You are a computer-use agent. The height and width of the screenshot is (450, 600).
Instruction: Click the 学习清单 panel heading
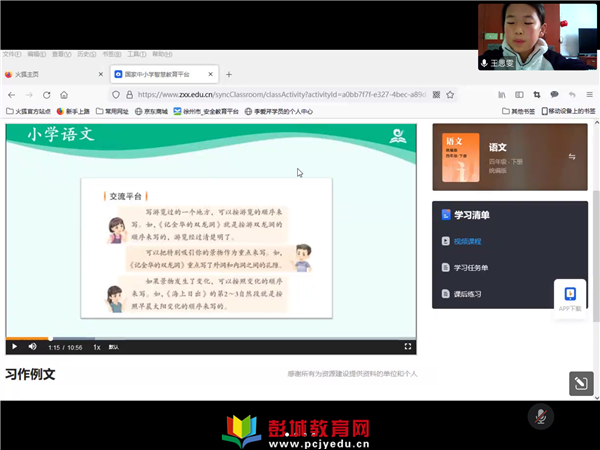[472, 215]
